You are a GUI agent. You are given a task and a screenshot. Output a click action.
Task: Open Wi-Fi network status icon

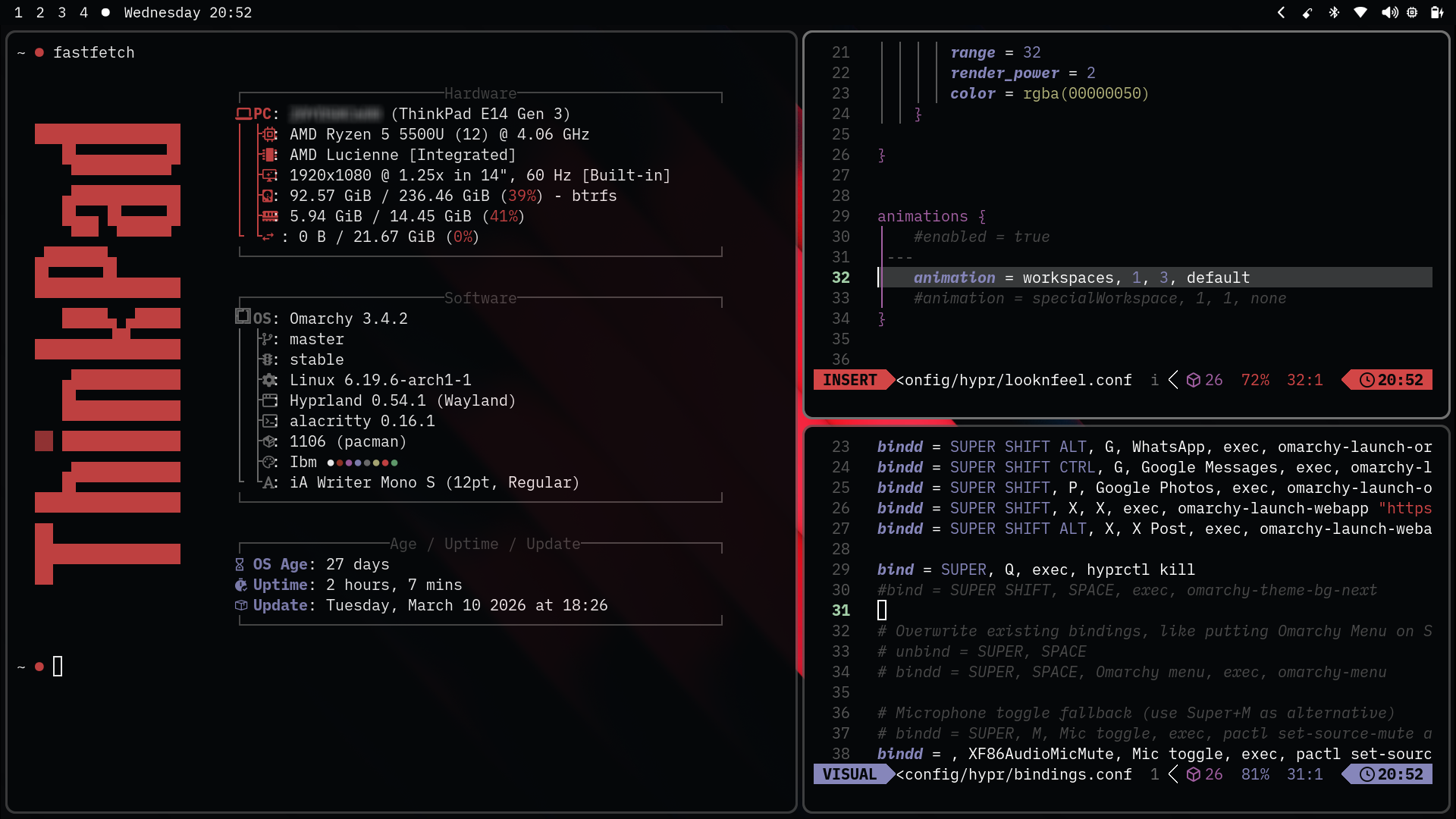click(x=1360, y=12)
